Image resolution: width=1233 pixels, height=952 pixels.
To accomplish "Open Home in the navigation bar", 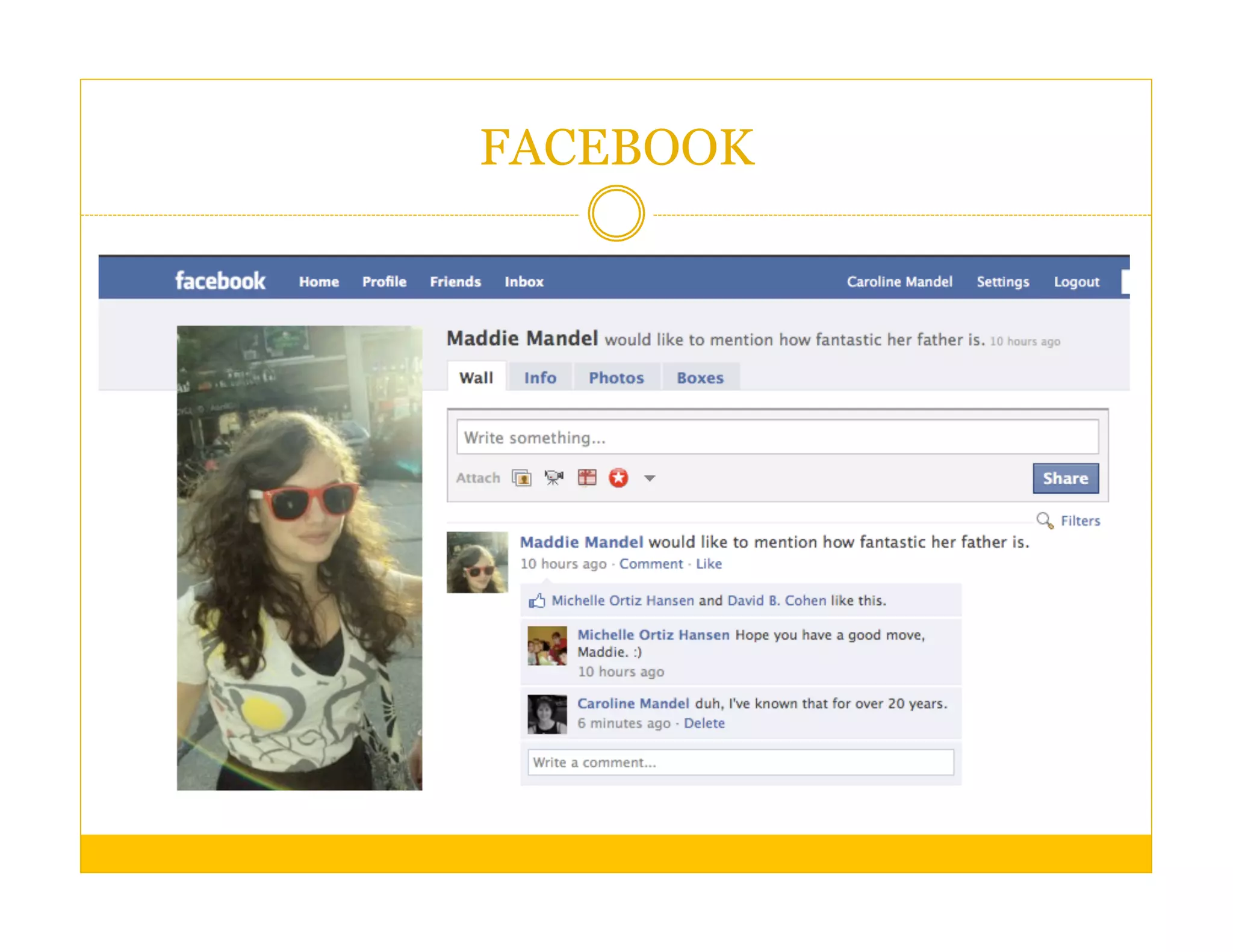I will point(319,282).
